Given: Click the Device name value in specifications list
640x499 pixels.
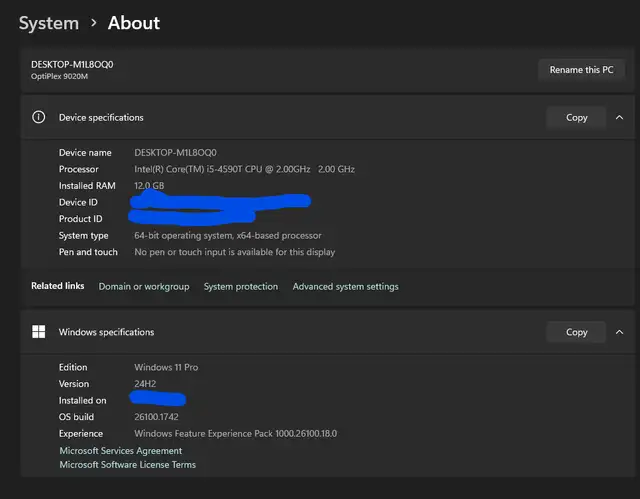Looking at the screenshot, I should (x=176, y=153).
